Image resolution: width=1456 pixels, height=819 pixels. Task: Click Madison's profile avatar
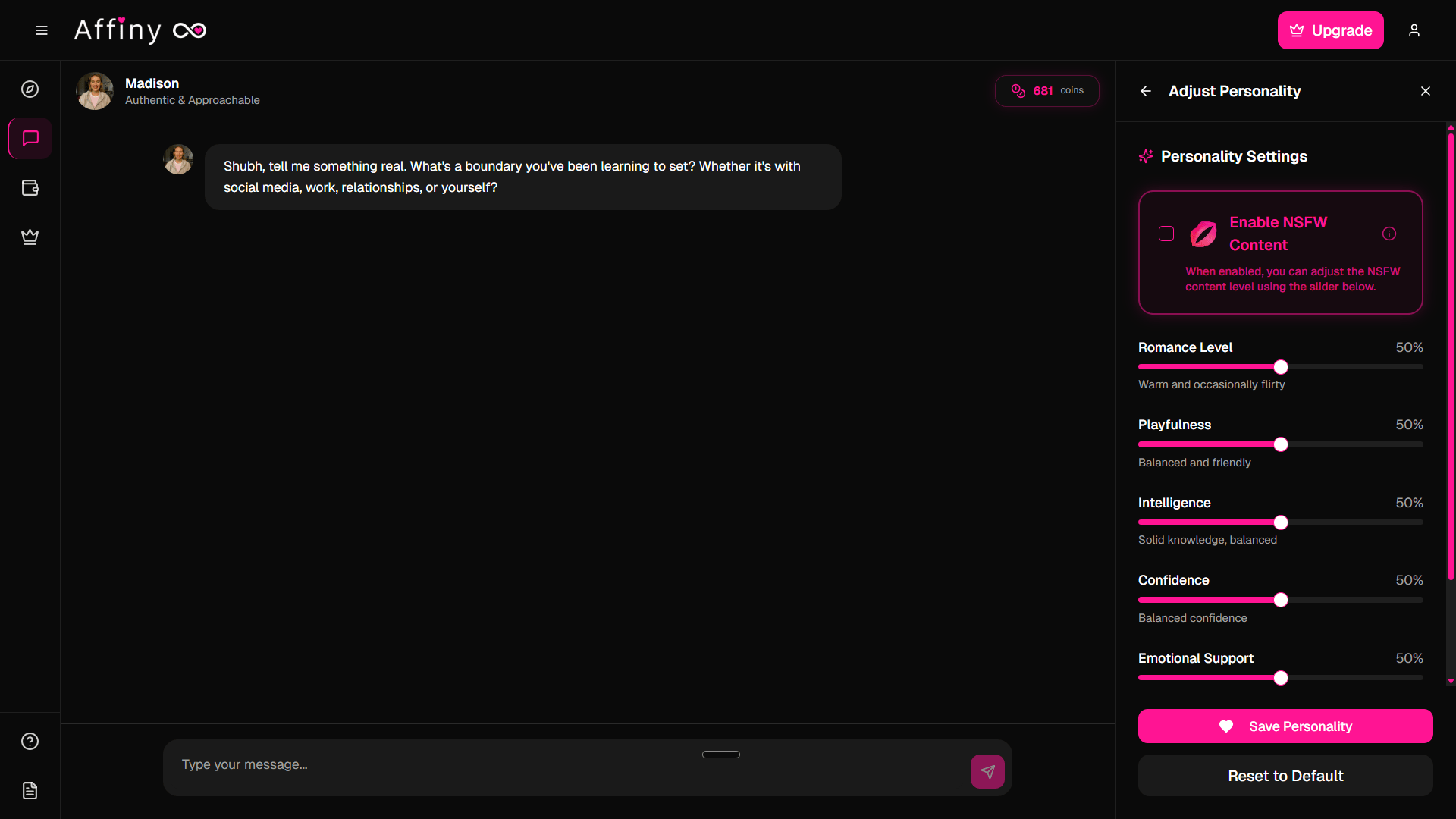[94, 91]
